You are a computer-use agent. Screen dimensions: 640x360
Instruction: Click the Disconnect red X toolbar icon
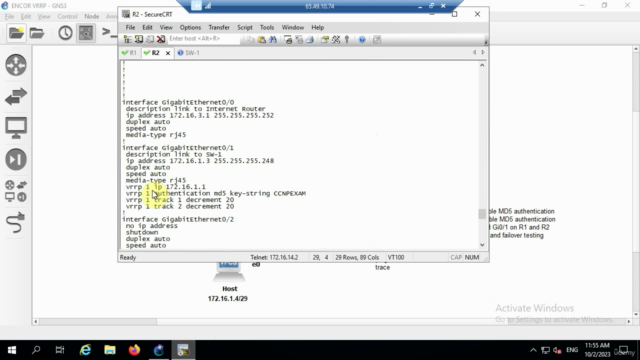pos(161,39)
